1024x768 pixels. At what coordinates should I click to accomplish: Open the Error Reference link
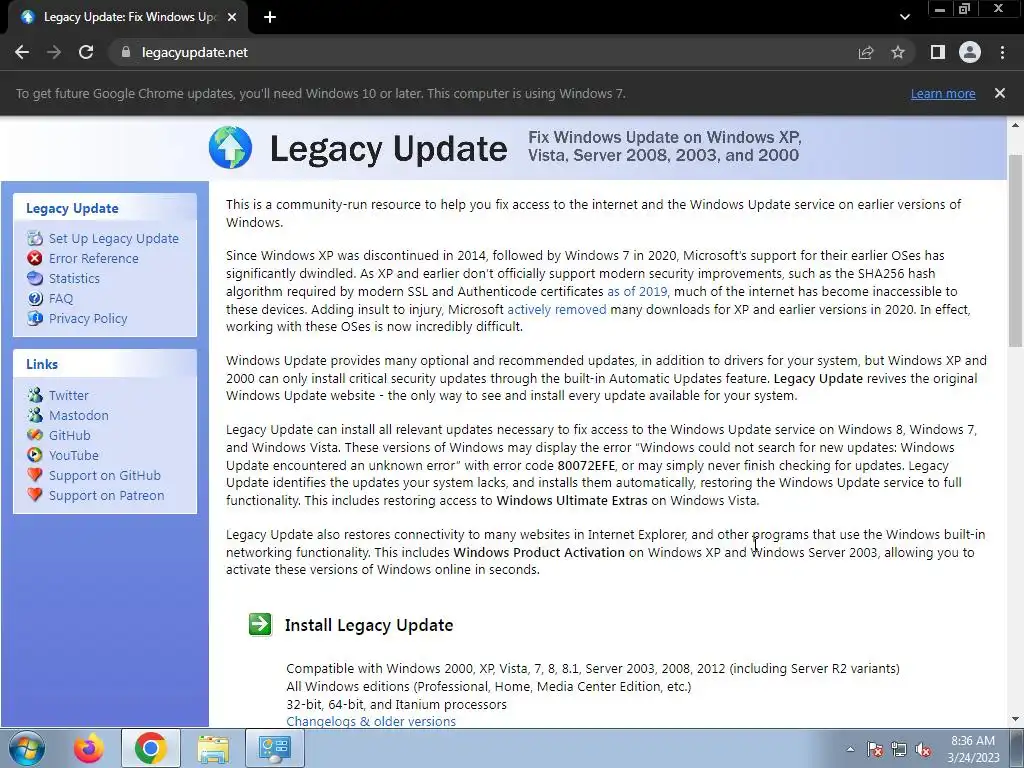(93, 259)
